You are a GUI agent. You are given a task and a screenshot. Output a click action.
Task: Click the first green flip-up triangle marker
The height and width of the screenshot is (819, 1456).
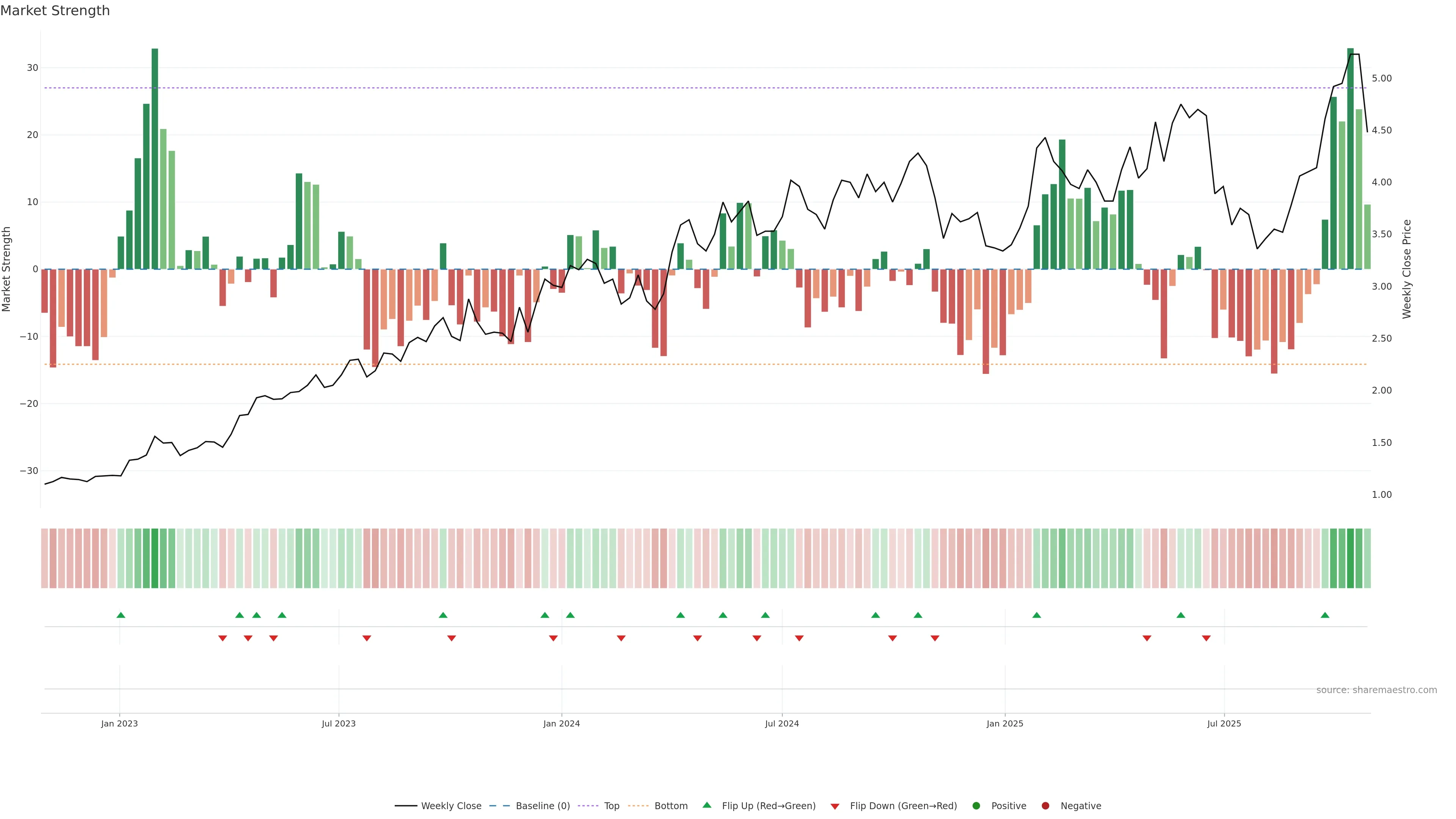(x=121, y=615)
